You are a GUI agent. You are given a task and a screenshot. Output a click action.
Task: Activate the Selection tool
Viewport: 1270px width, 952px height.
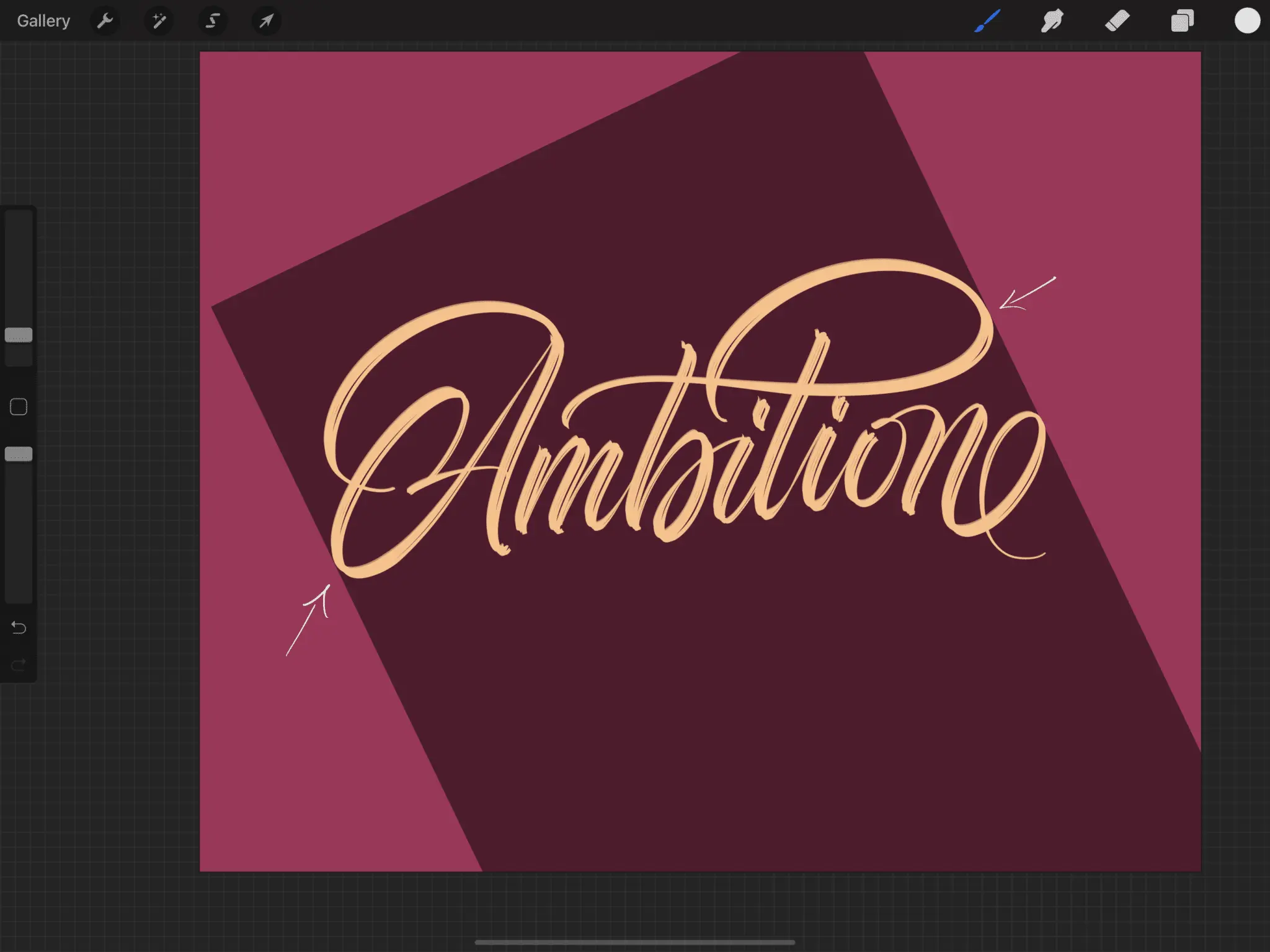coord(213,21)
